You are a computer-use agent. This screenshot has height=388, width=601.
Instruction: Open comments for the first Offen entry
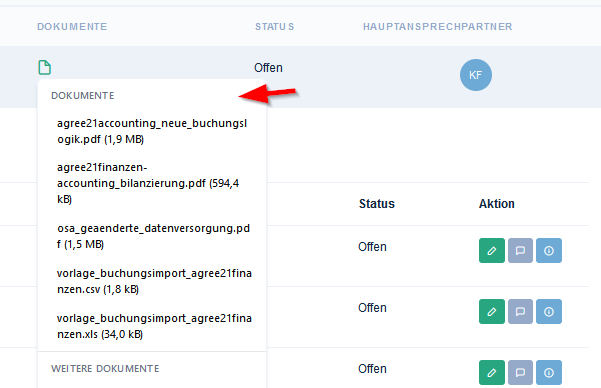pos(520,250)
